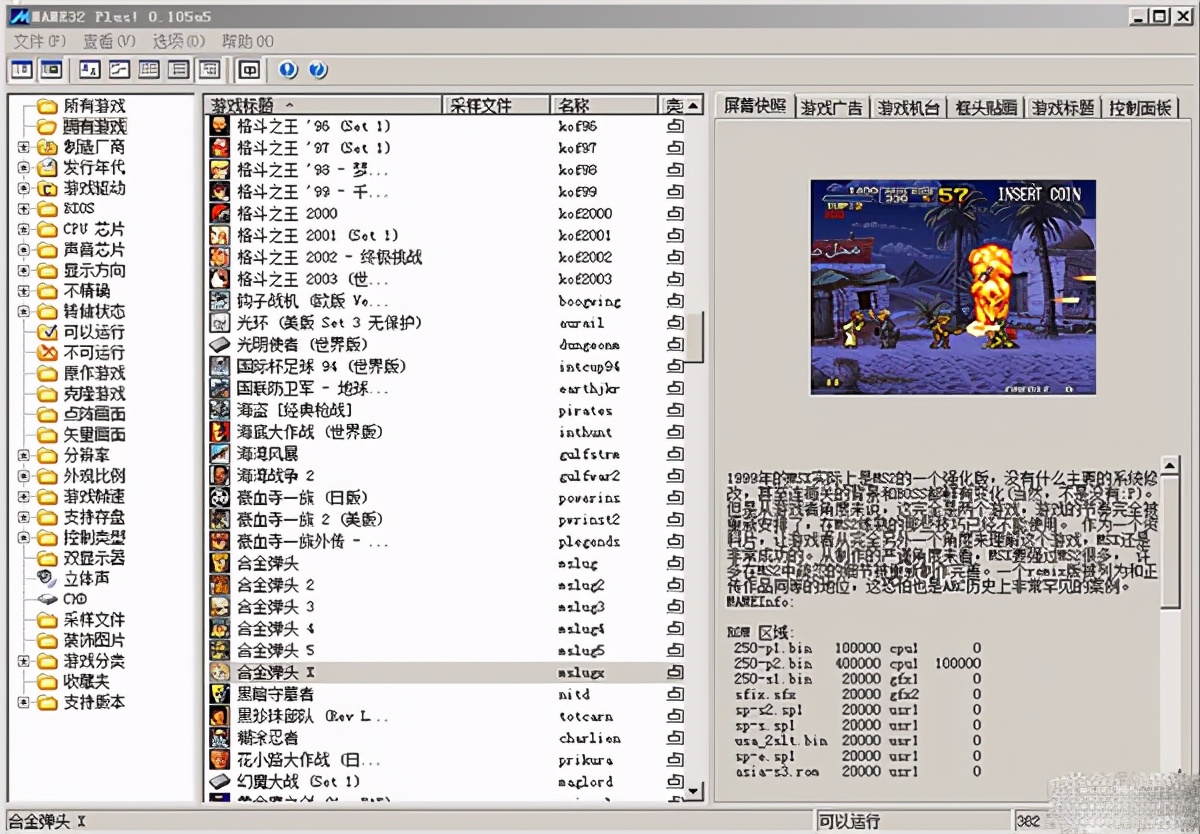Toggle the screenshot panel toolbar icon
Screen dimensions: 1200x834
[51, 70]
